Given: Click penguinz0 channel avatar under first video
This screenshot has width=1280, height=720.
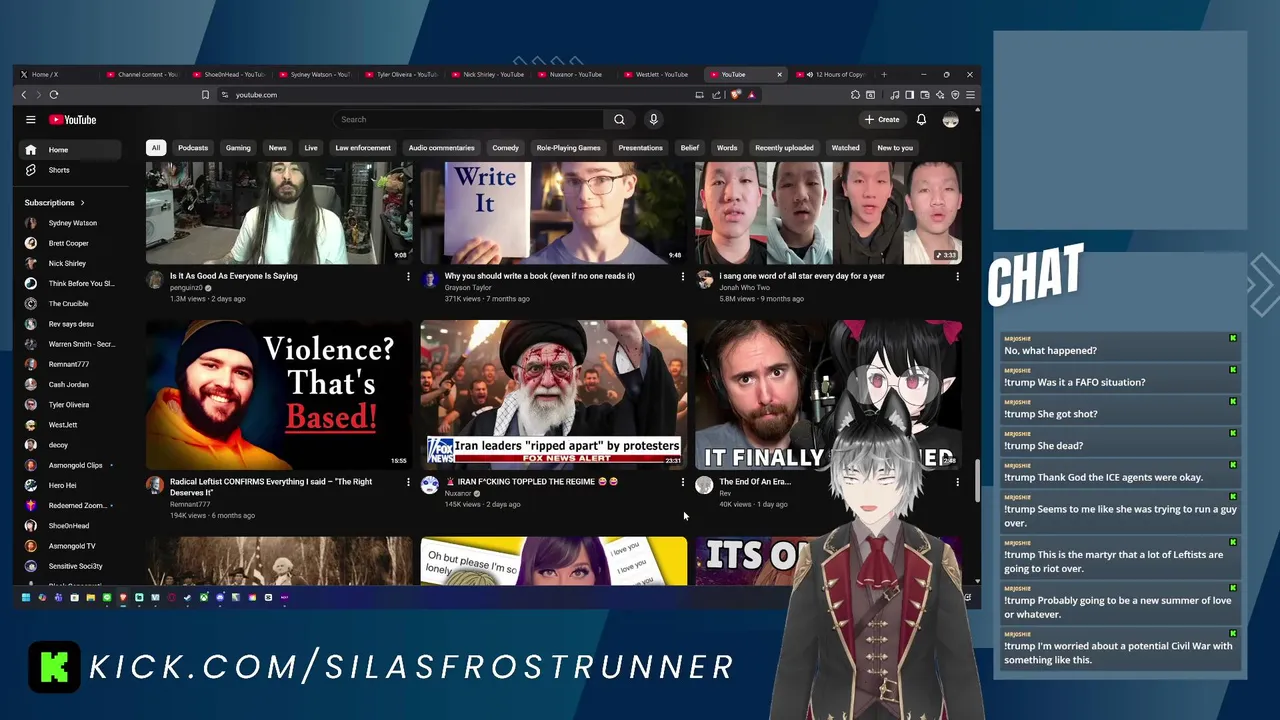Looking at the screenshot, I should 155,281.
